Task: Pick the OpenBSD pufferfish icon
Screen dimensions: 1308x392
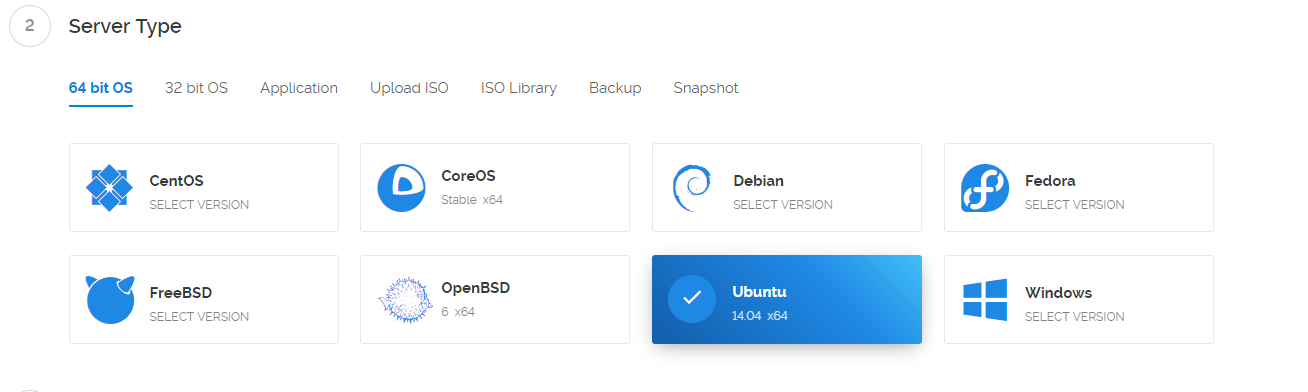Action: [402, 299]
